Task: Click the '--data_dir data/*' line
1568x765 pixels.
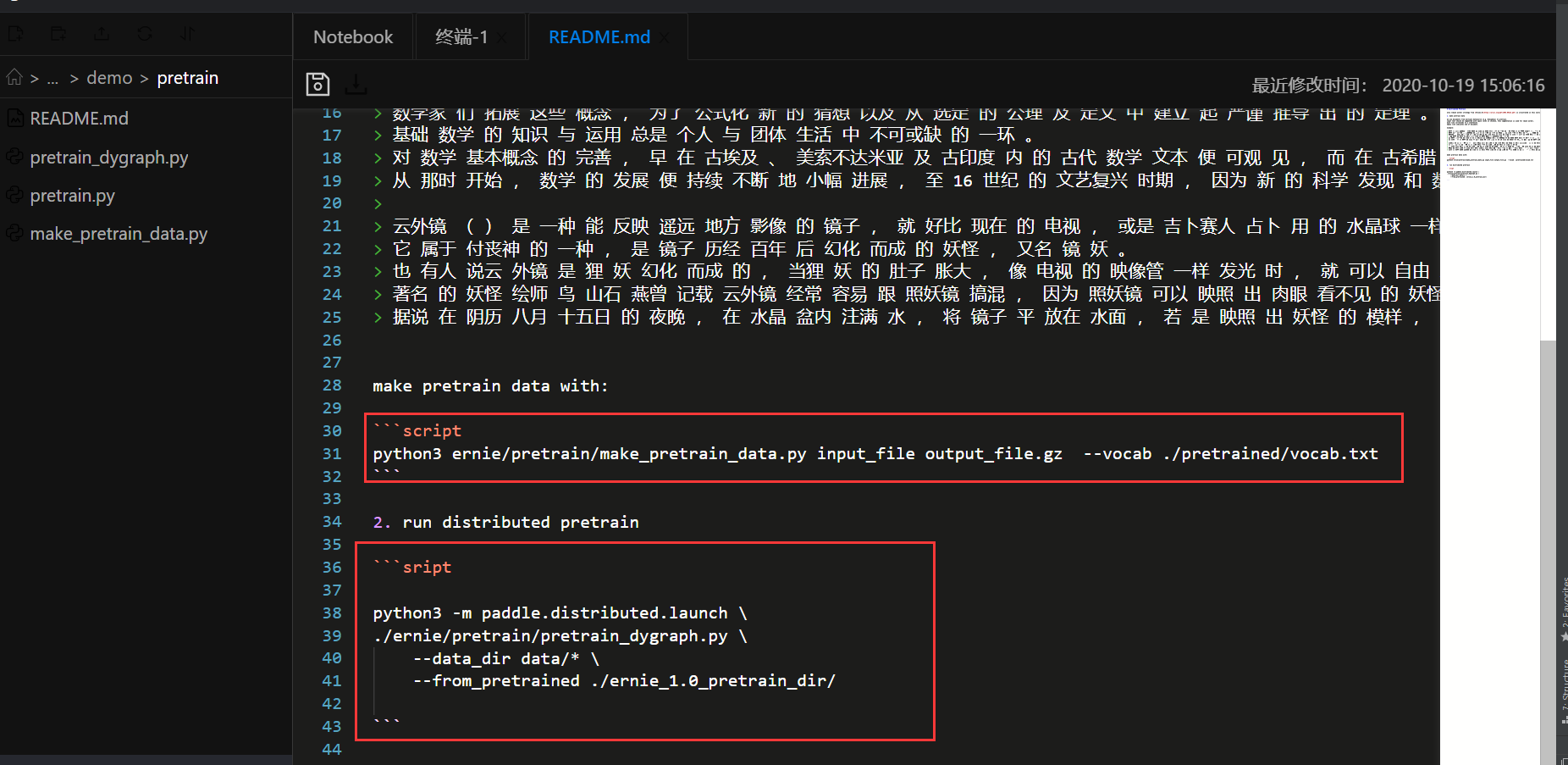Action: click(506, 659)
